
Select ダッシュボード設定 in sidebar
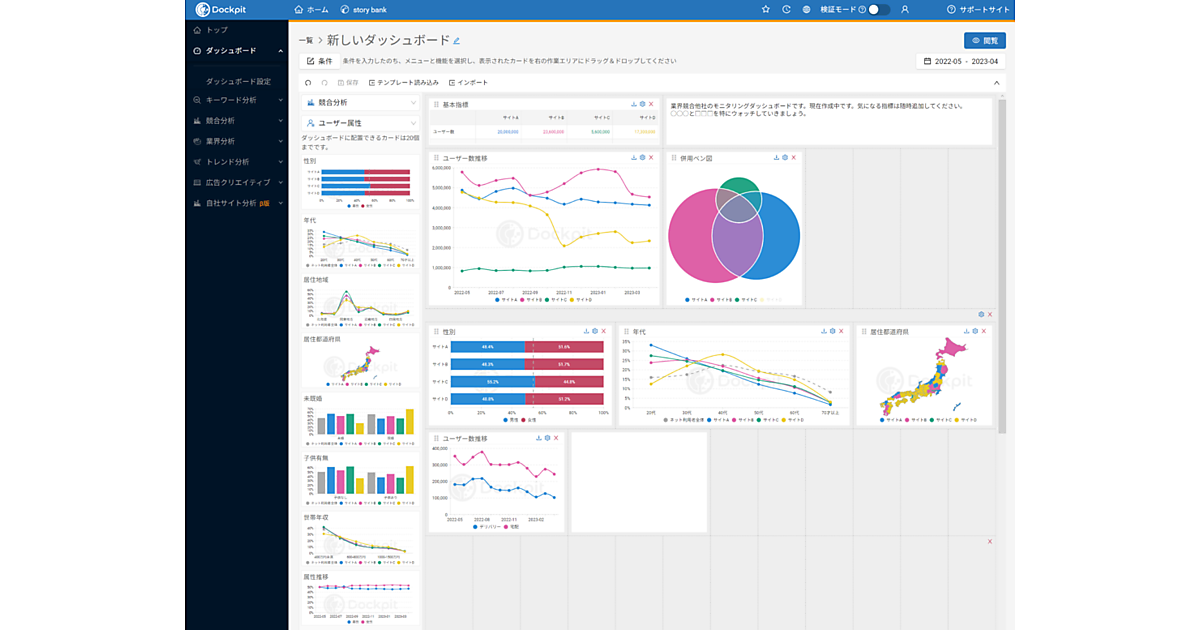pyautogui.click(x=238, y=81)
